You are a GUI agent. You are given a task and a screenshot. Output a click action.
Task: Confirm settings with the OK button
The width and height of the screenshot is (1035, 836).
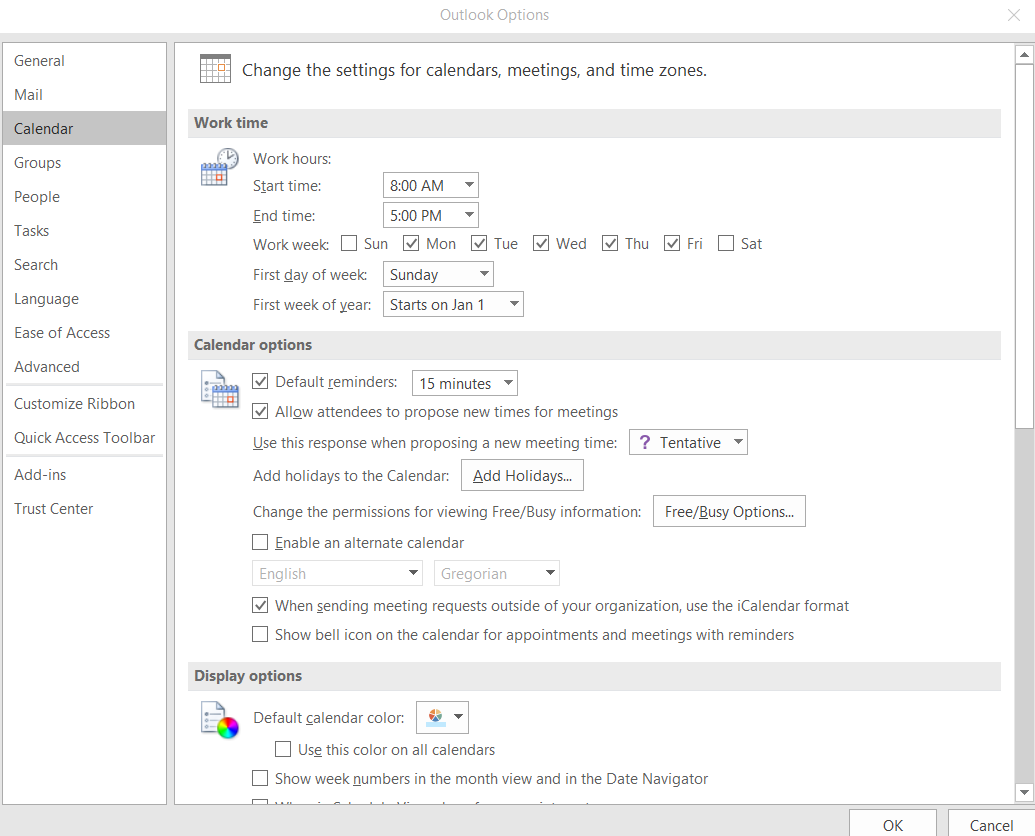(x=892, y=824)
